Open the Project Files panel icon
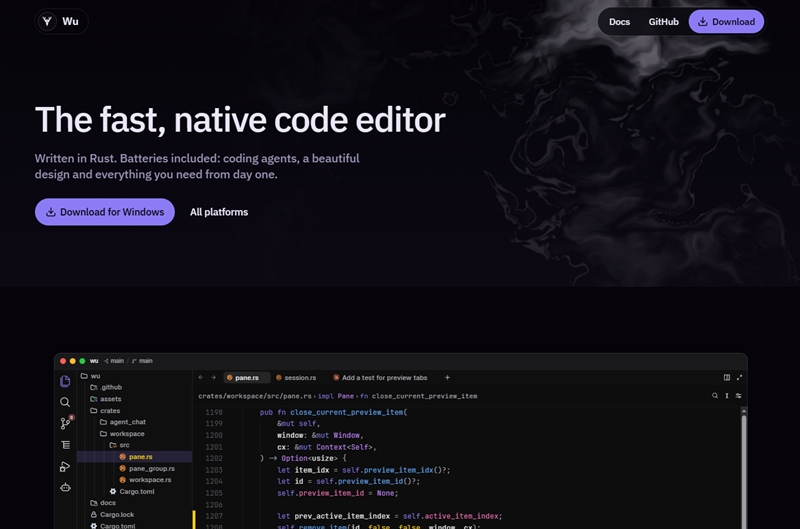800x529 pixels. 65,381
